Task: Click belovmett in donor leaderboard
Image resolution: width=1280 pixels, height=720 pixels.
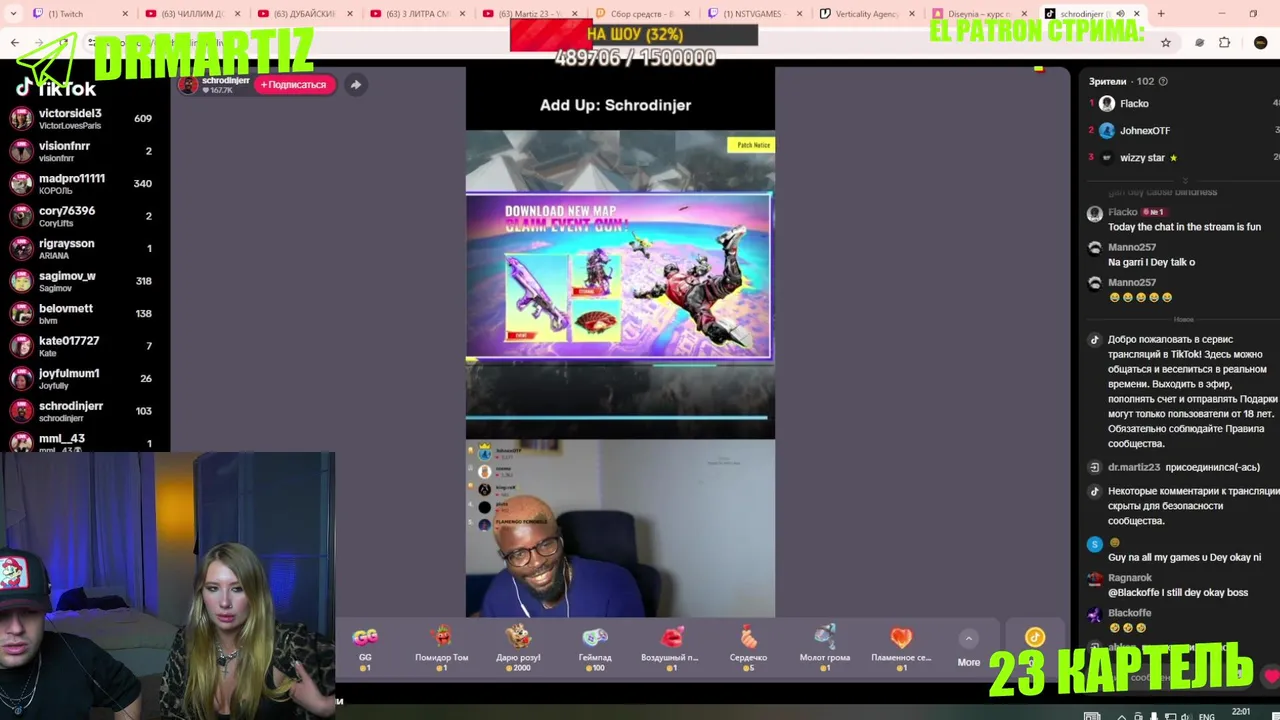Action: click(80, 314)
